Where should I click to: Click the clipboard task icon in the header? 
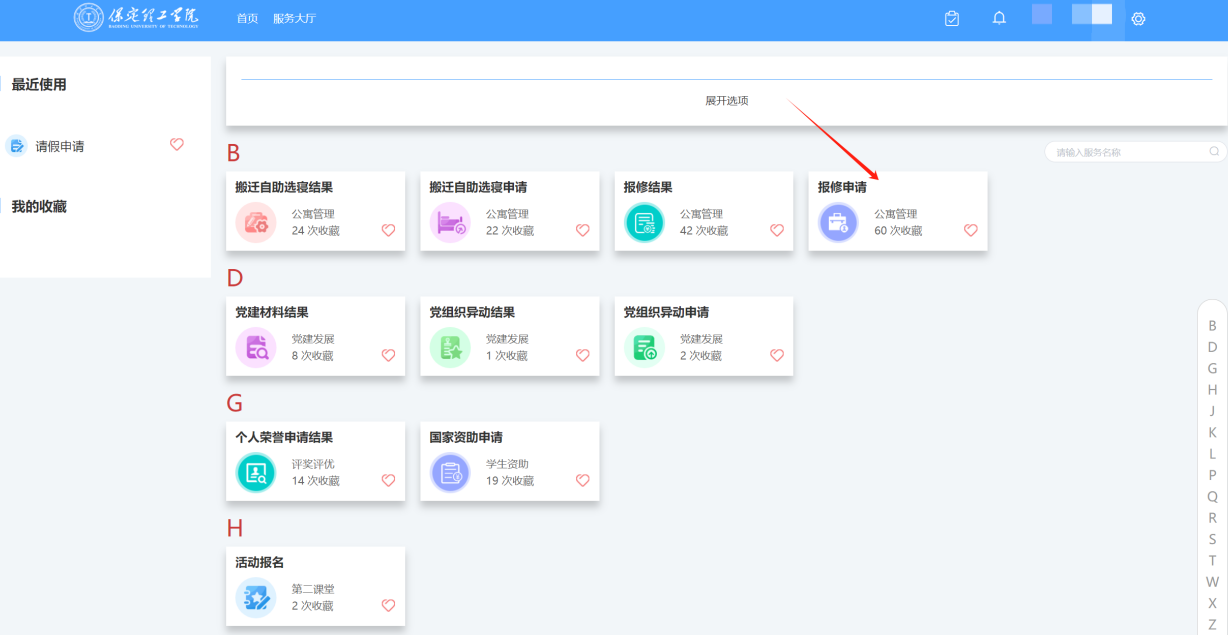(x=951, y=18)
